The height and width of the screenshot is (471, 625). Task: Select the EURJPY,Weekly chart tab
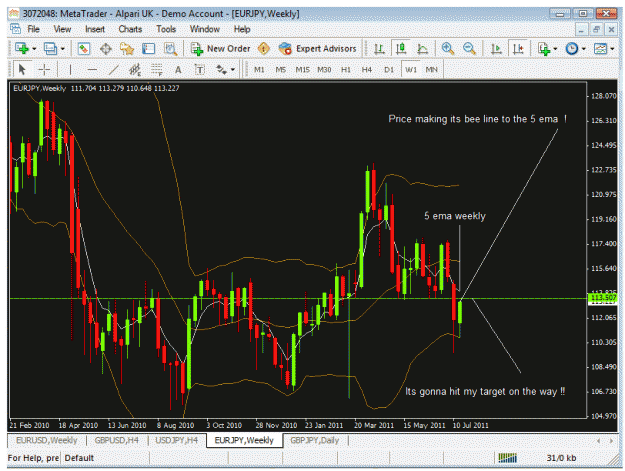(244, 440)
